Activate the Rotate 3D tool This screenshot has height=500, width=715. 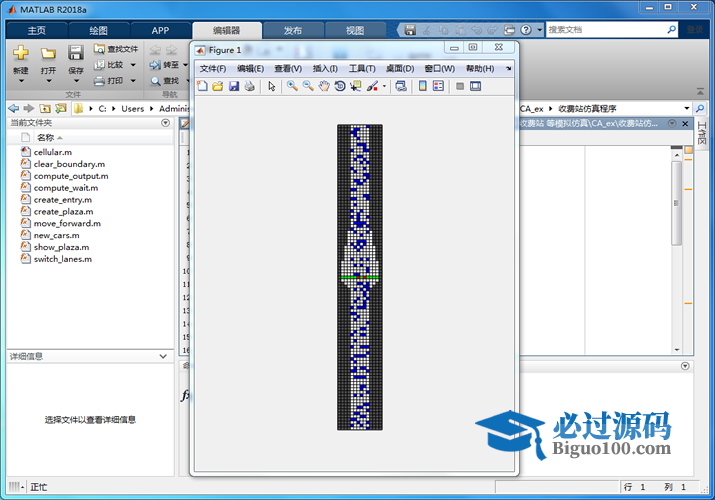point(339,86)
